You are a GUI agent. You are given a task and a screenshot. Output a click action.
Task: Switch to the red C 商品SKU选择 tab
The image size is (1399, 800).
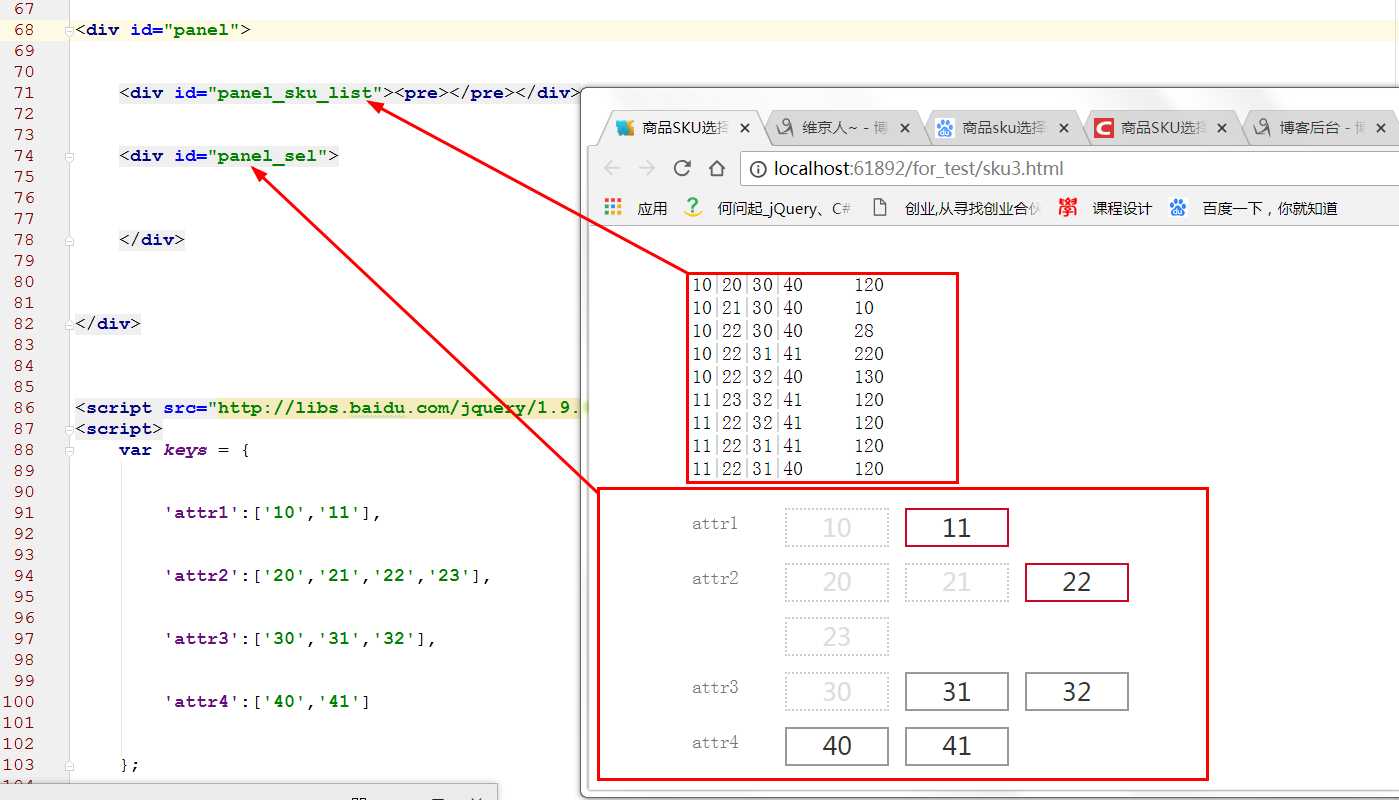pos(1160,128)
